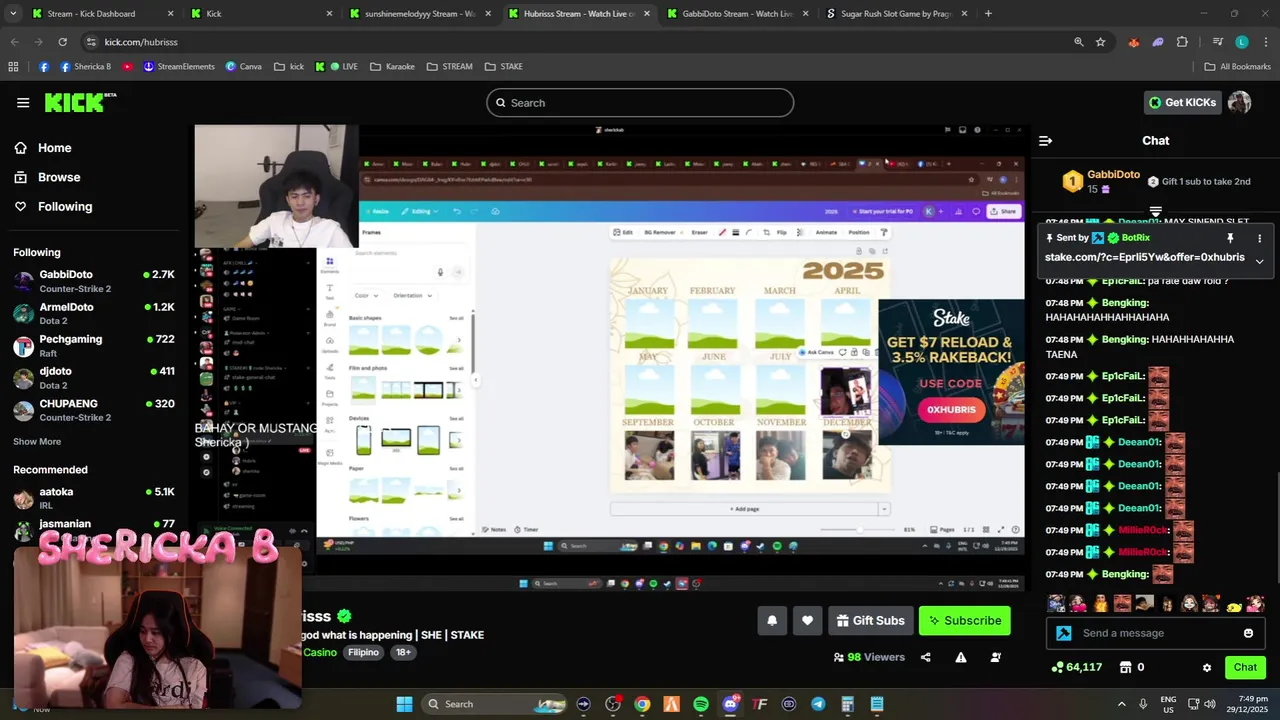Image resolution: width=1280 pixels, height=720 pixels.
Task: Follow the channel with heart button
Action: pyautogui.click(x=808, y=621)
